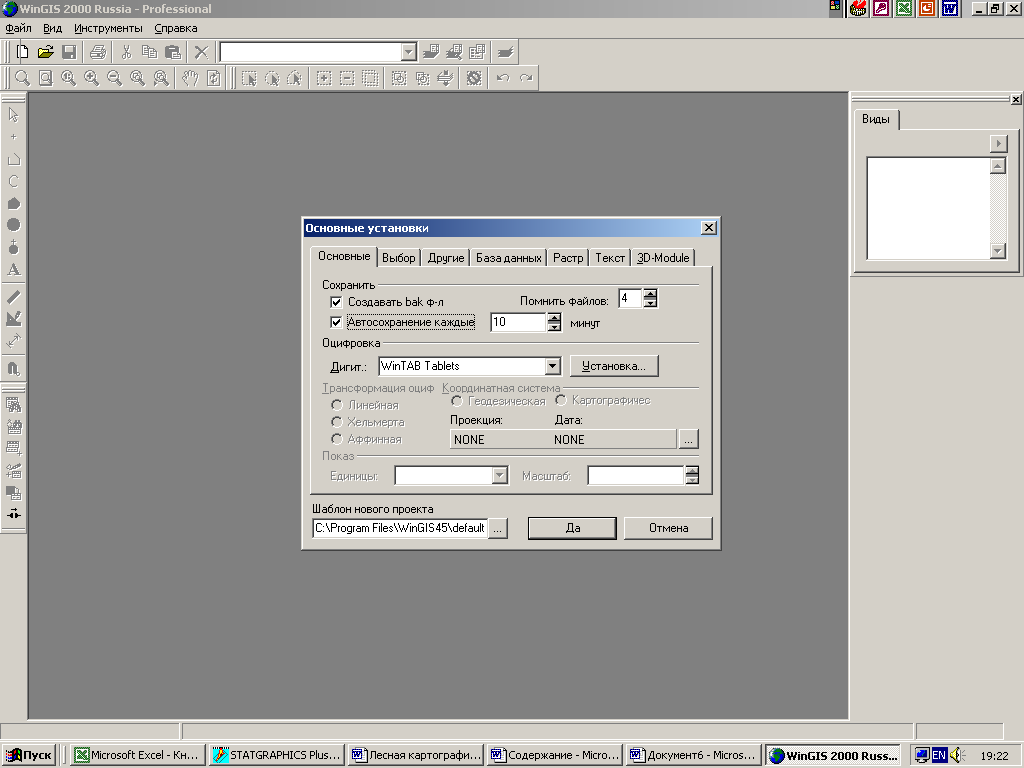Image resolution: width=1024 pixels, height=768 pixels.
Task: Click the Помнить файлов number field
Action: click(630, 298)
